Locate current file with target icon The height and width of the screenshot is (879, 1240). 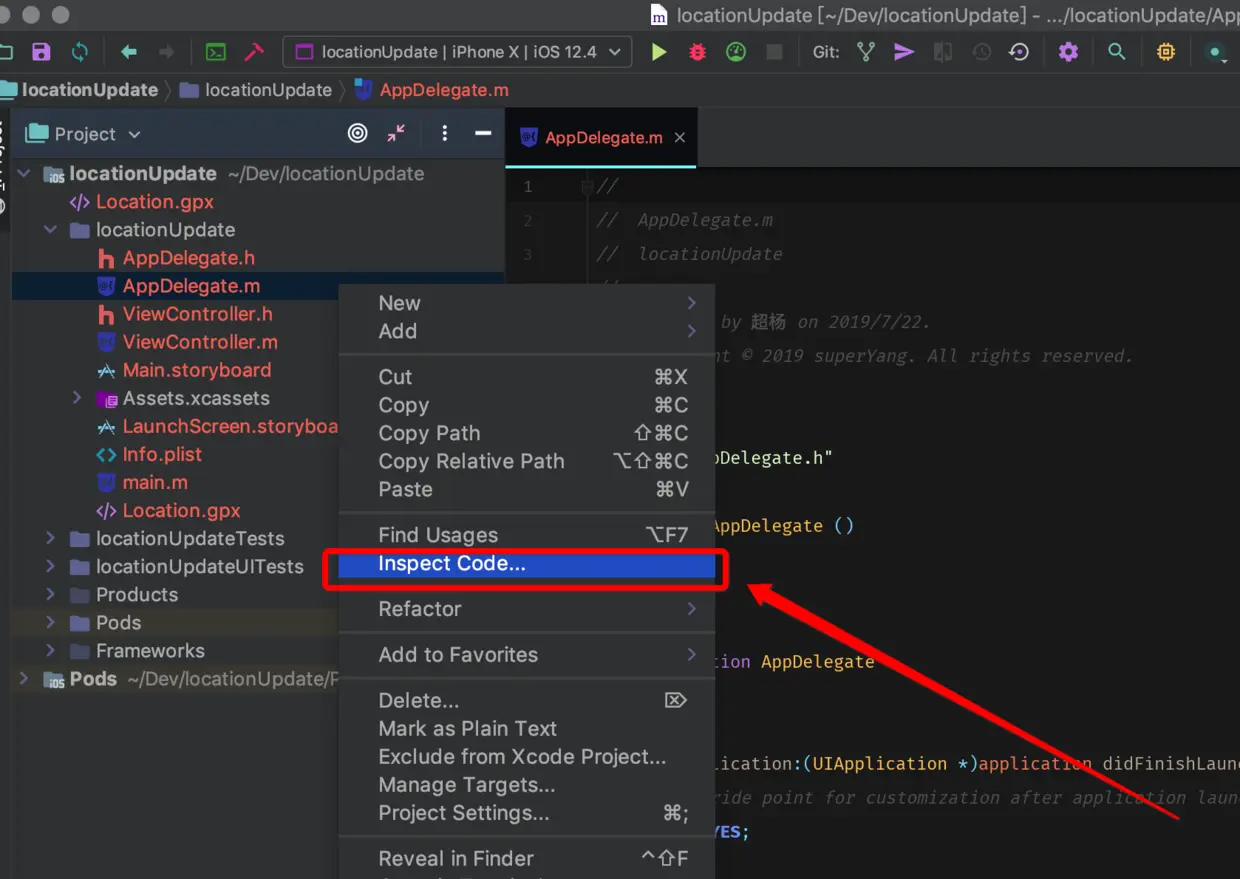358,133
